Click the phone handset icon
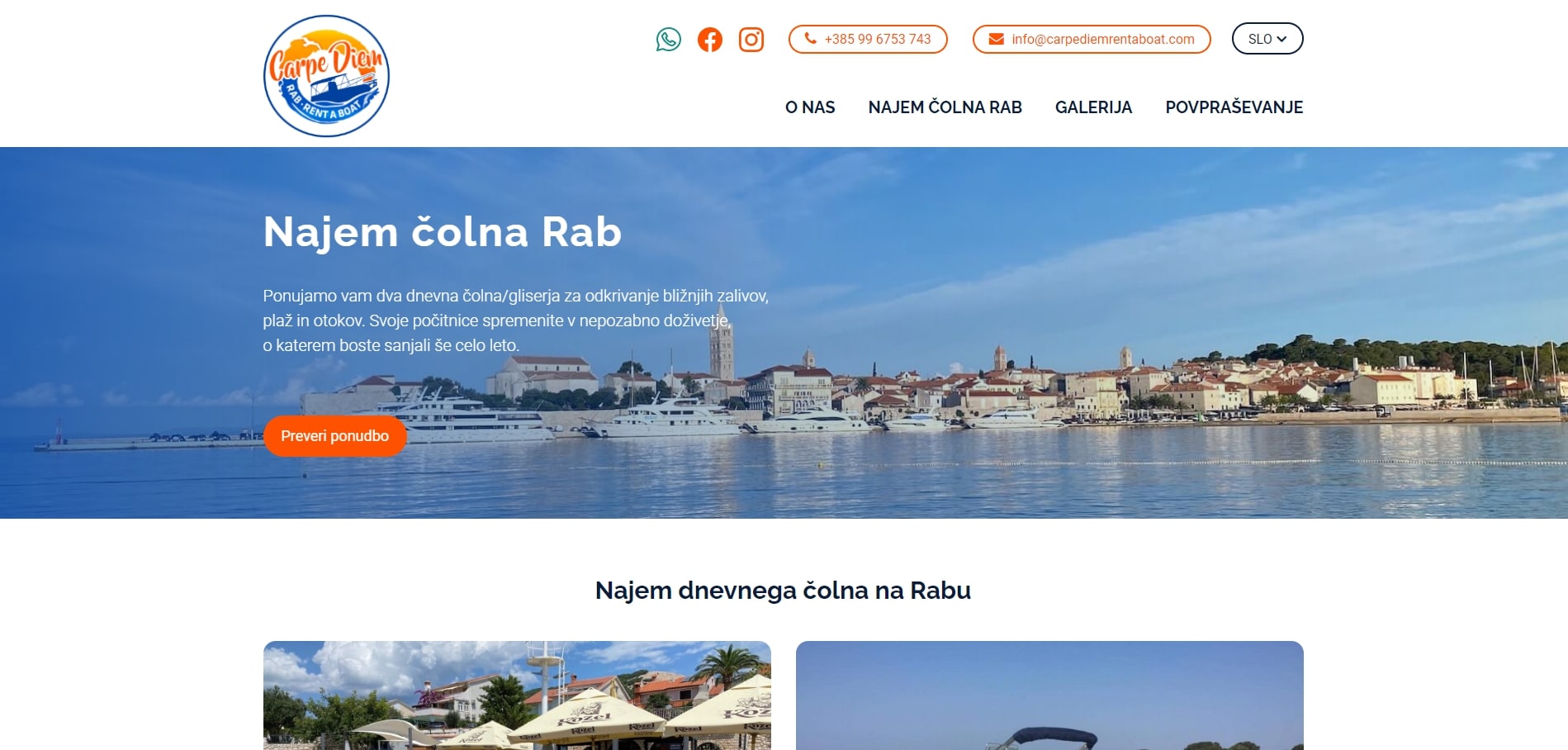 pos(811,38)
